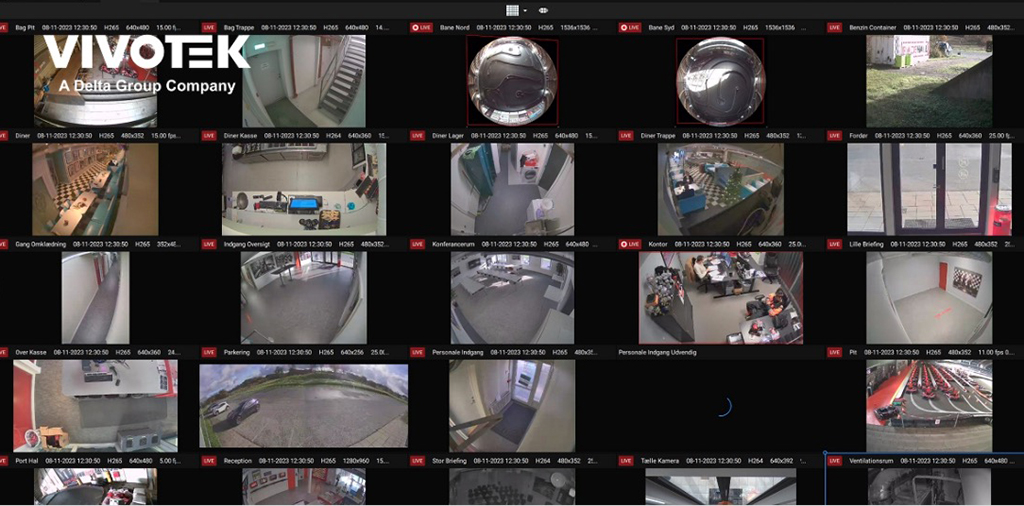Select the Benzin Container outdoor camera view

tap(928, 80)
